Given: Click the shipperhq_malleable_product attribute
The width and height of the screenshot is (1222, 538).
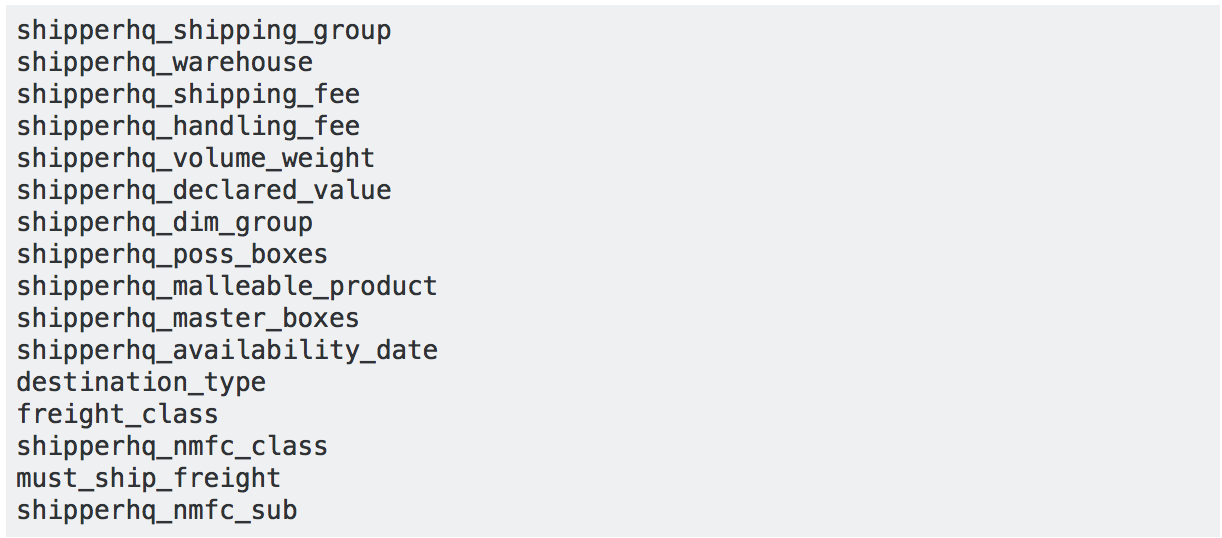Looking at the screenshot, I should [227, 287].
